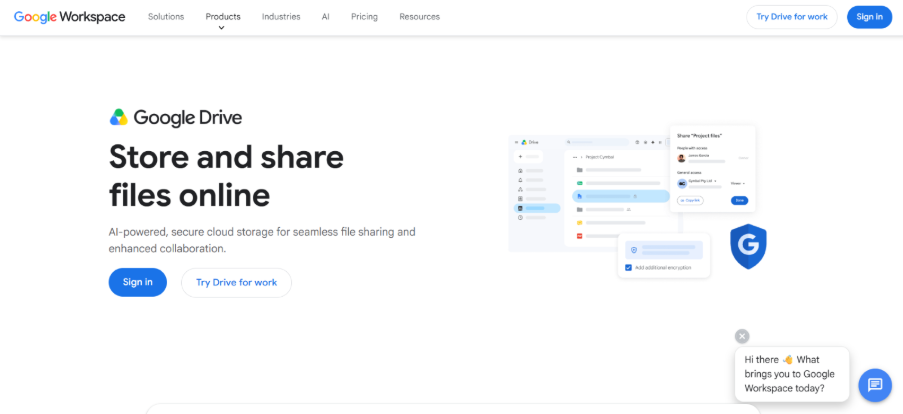The width and height of the screenshot is (903, 414).
Task: Open the Solutions menu
Action: (x=166, y=17)
